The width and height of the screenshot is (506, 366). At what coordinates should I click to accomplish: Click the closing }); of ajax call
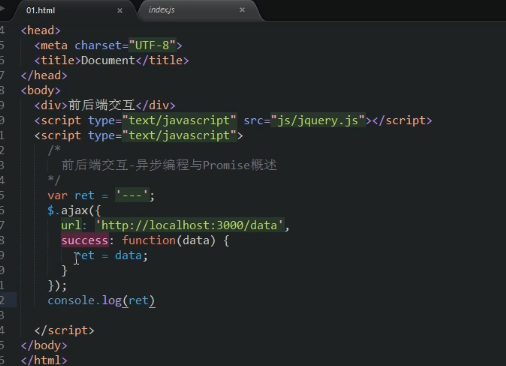(x=57, y=286)
